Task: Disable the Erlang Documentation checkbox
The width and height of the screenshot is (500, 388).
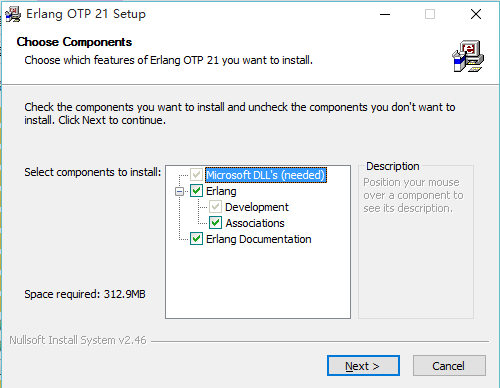Action: 196,239
